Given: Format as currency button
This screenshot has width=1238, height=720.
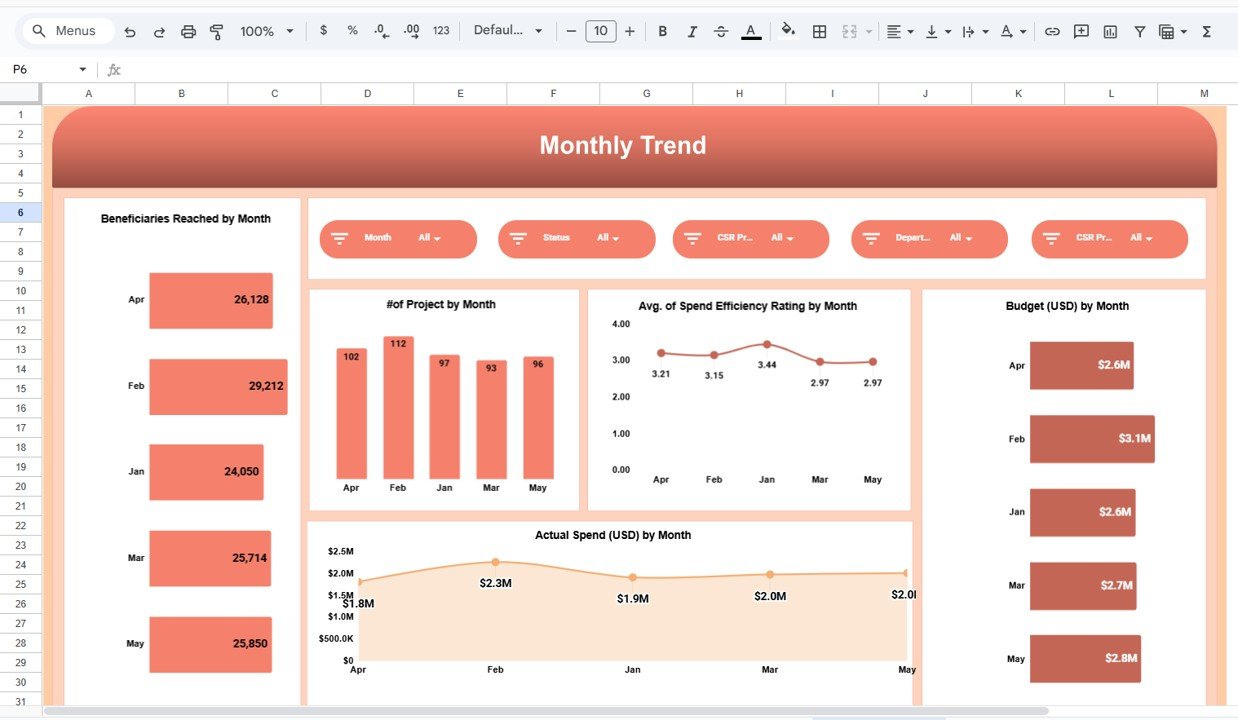Looking at the screenshot, I should (323, 31).
